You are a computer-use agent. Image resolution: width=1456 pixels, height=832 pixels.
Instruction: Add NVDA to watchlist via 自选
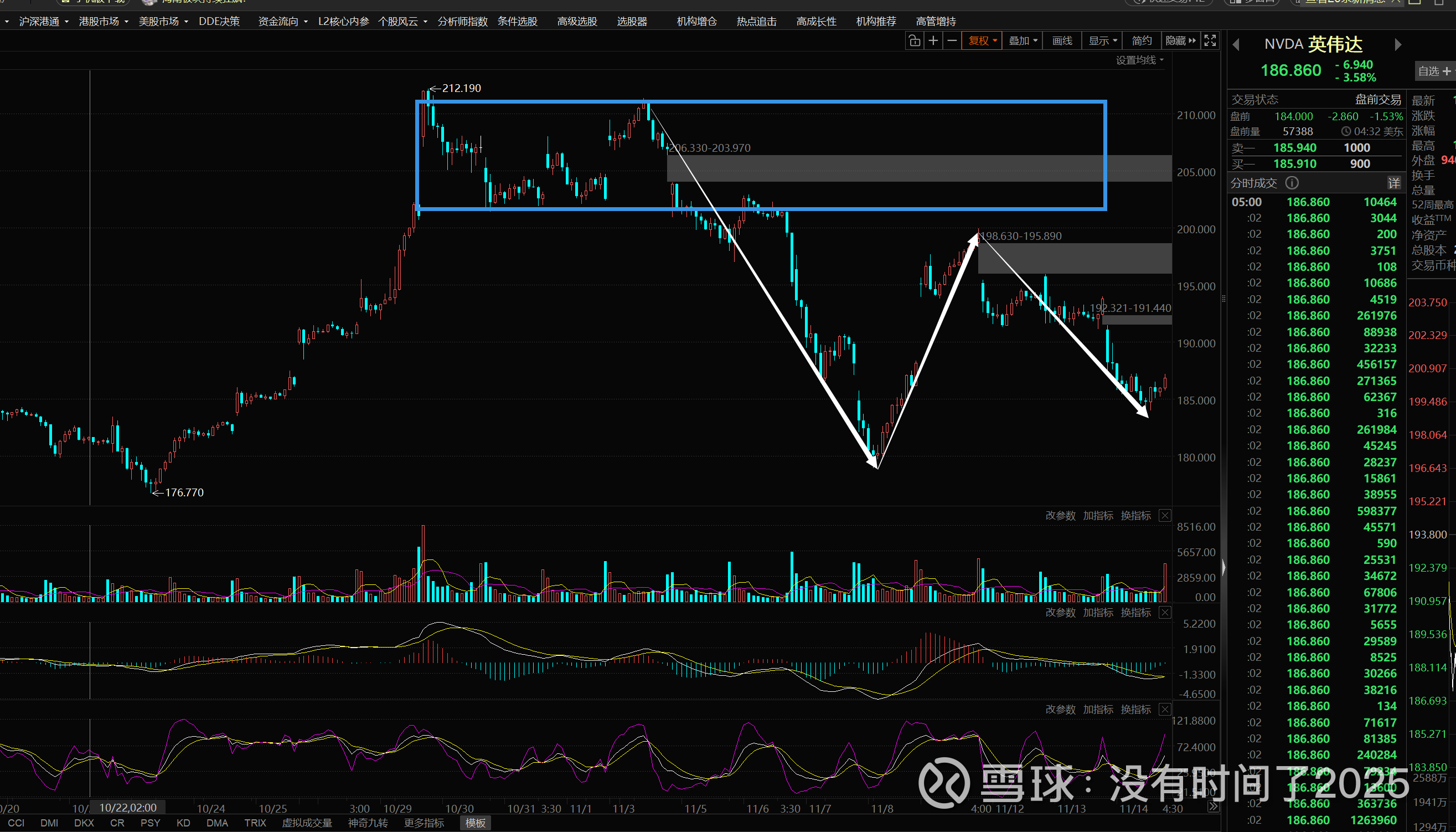(x=1434, y=71)
